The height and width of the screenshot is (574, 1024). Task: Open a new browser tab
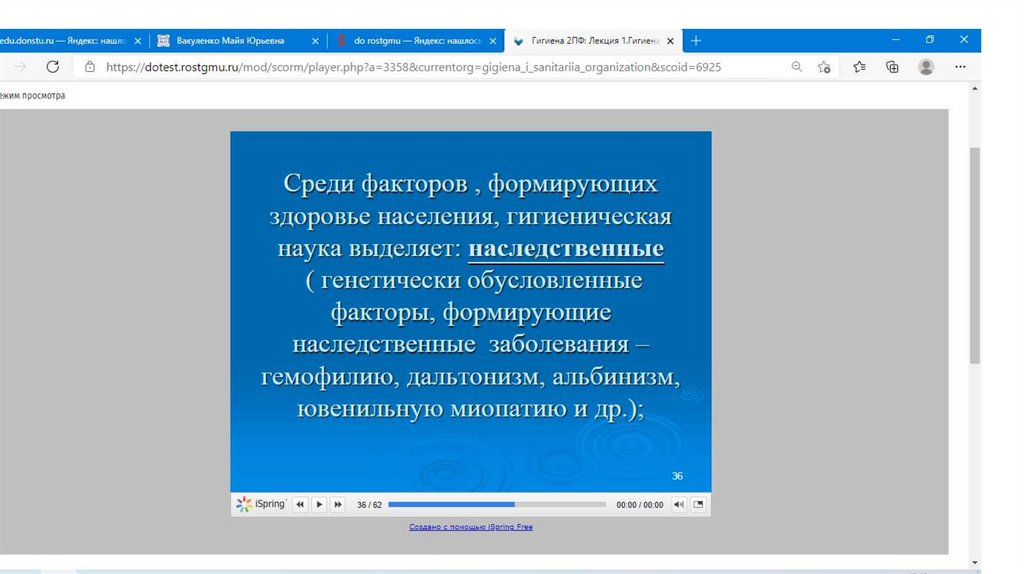coord(696,41)
